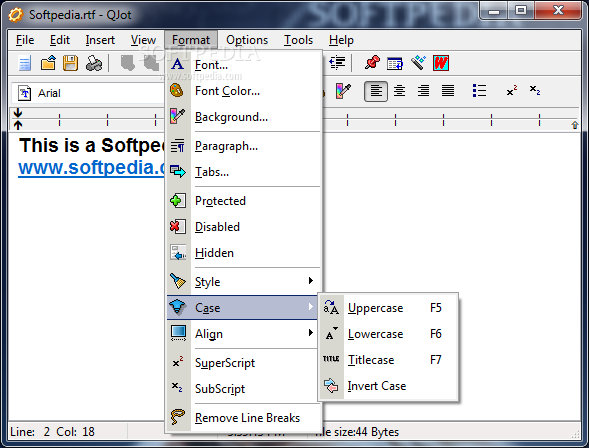This screenshot has height=448, width=589.
Task: Choose Paragraph... from the Format menu
Action: point(243,146)
